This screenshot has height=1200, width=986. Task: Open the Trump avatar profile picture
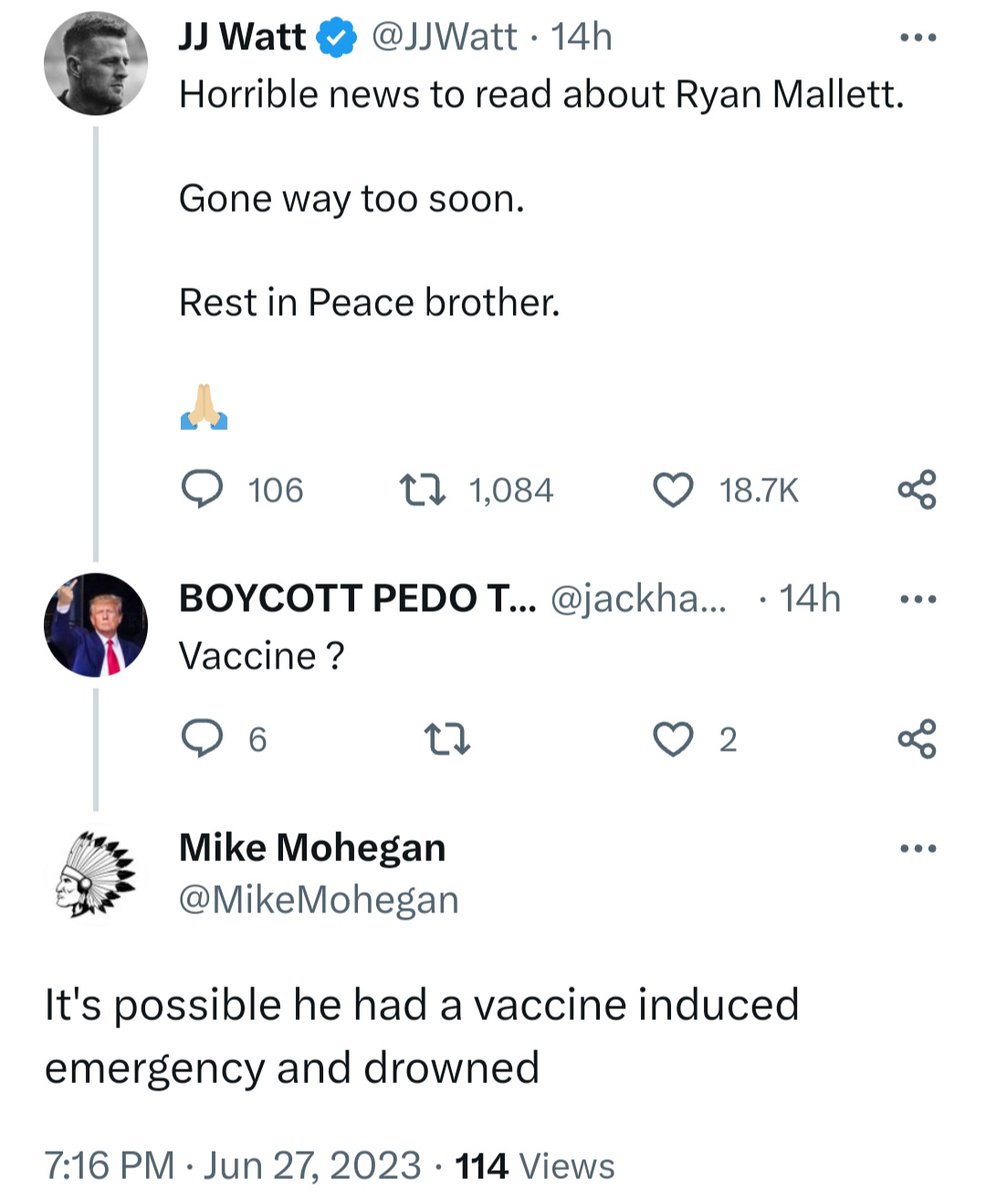(x=96, y=625)
